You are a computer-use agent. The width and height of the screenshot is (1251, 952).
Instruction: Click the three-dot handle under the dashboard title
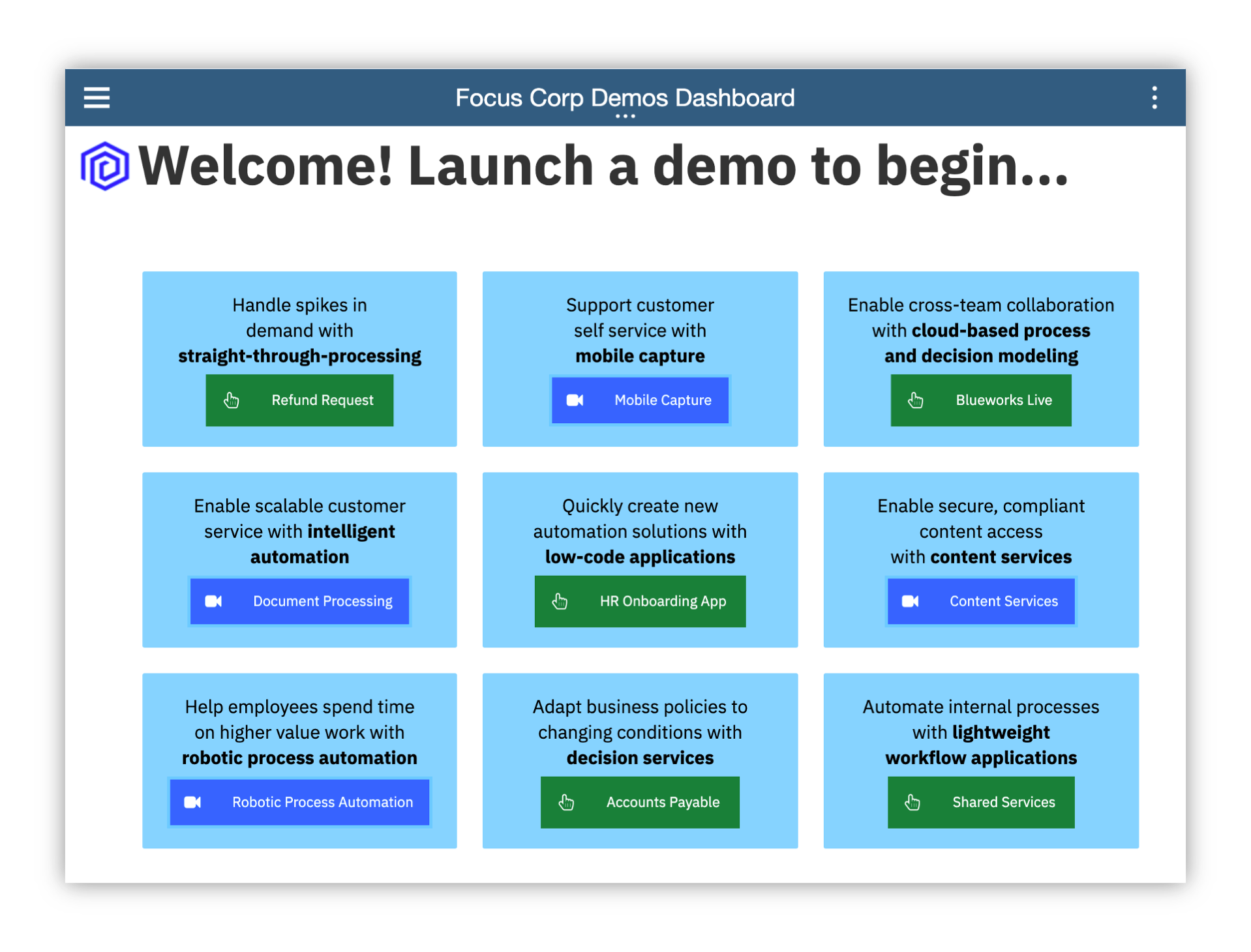coord(625,116)
